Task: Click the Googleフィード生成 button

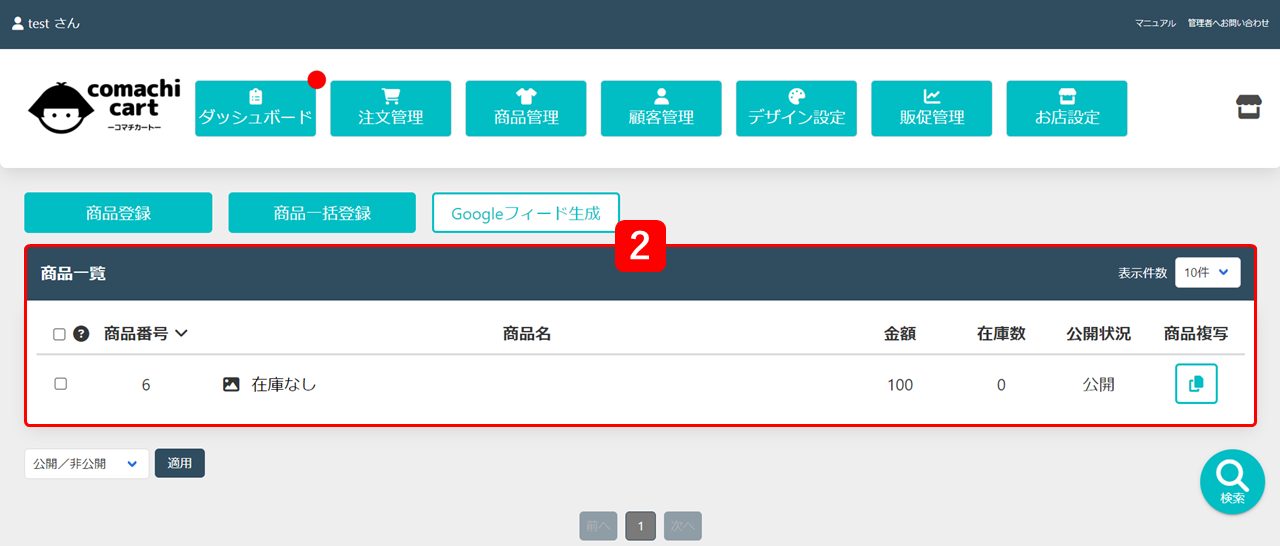Action: 526,213
